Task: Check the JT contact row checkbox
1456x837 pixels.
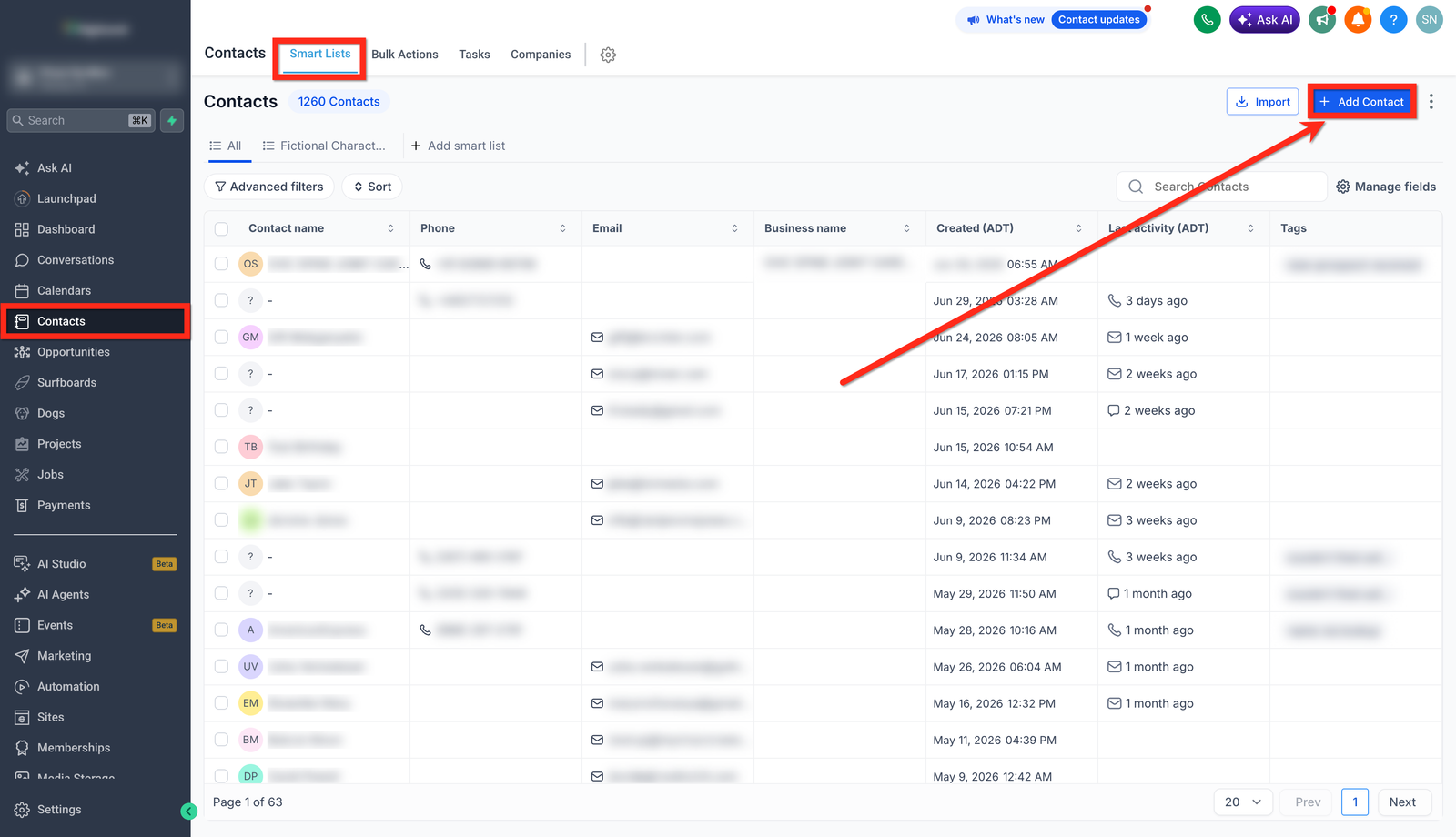Action: 221,483
